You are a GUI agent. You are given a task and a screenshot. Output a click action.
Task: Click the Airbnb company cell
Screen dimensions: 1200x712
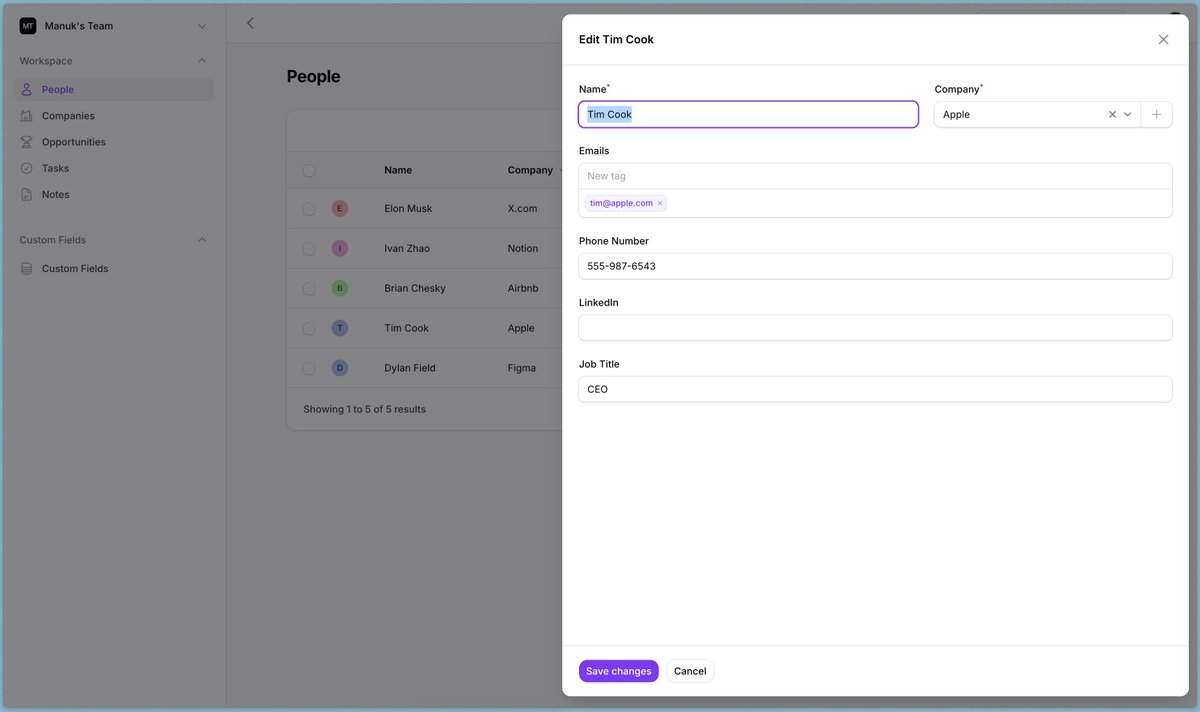[523, 288]
